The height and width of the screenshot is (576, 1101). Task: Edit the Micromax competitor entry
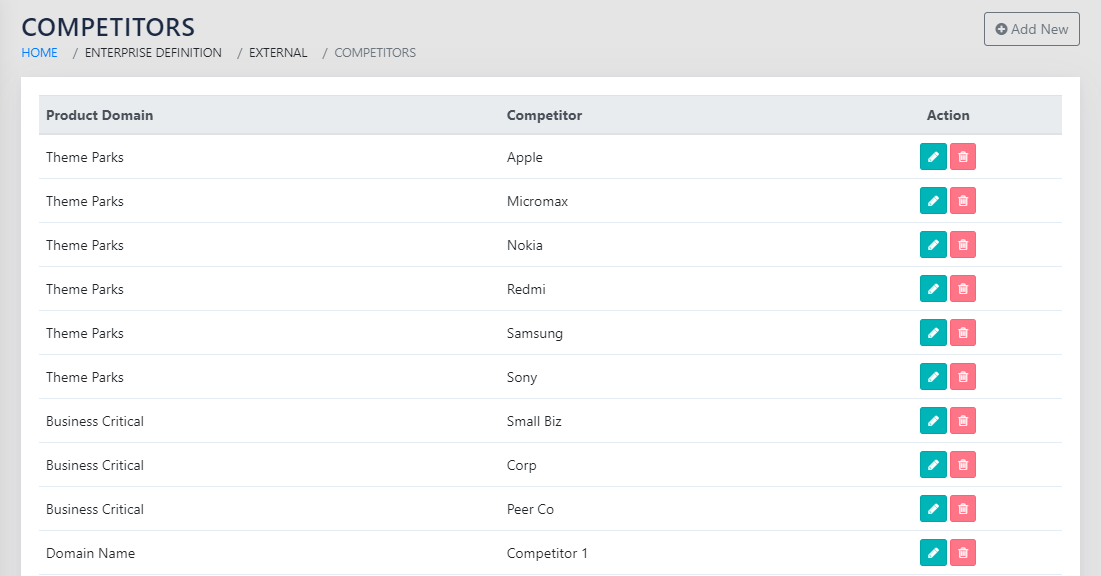(933, 201)
